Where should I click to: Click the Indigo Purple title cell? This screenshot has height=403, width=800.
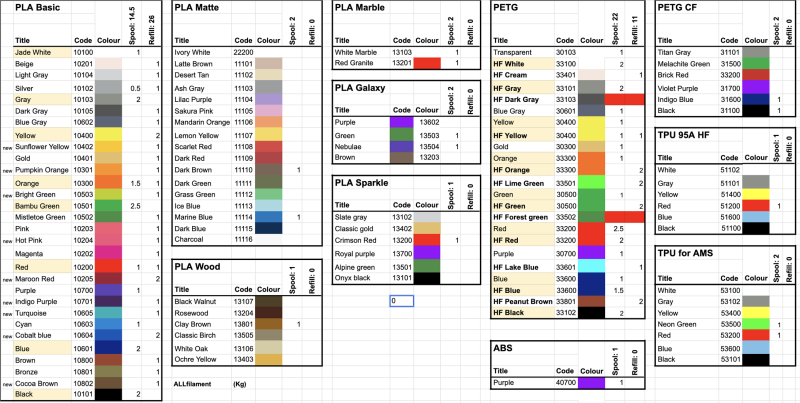(x=42, y=301)
